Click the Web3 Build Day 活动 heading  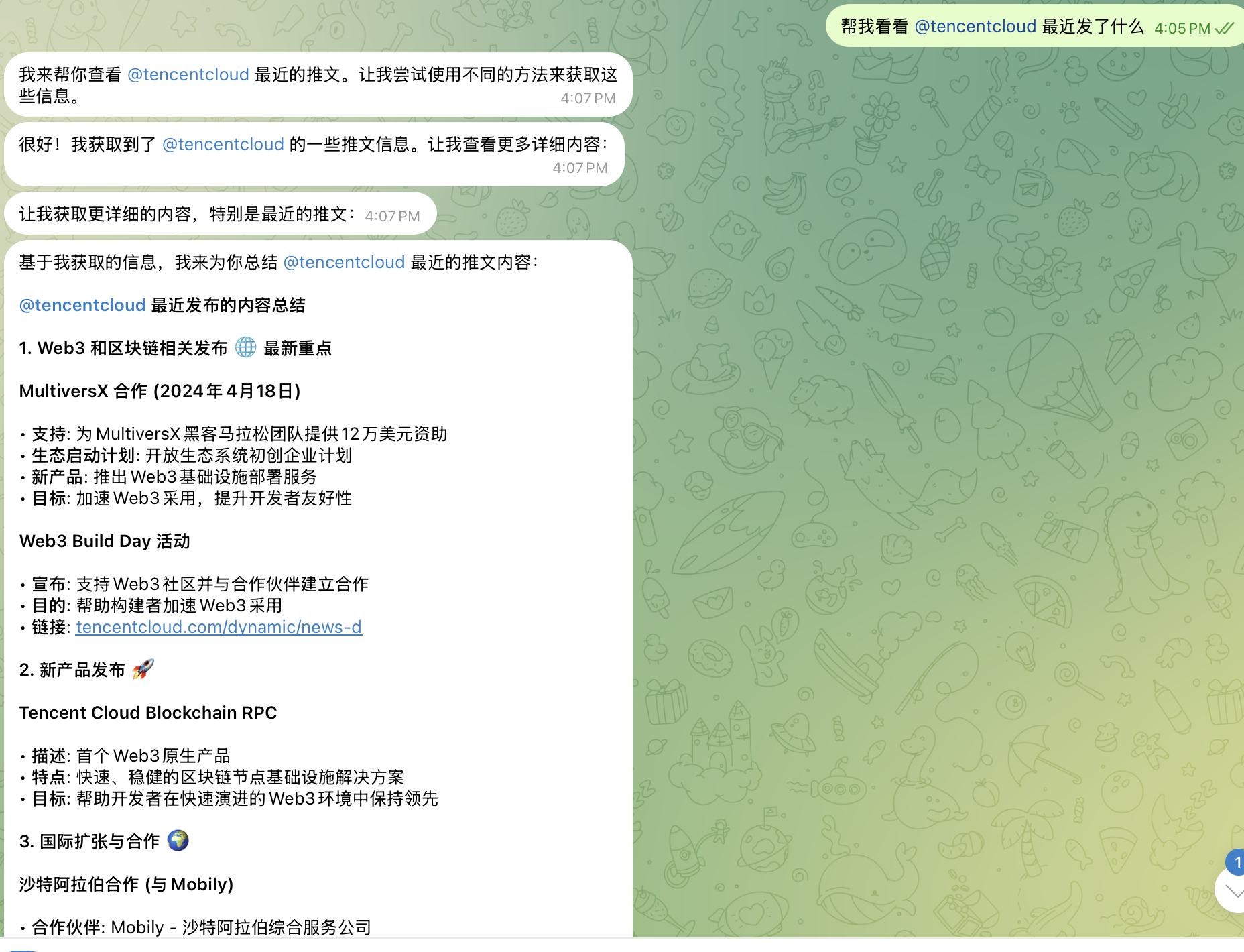click(x=105, y=541)
